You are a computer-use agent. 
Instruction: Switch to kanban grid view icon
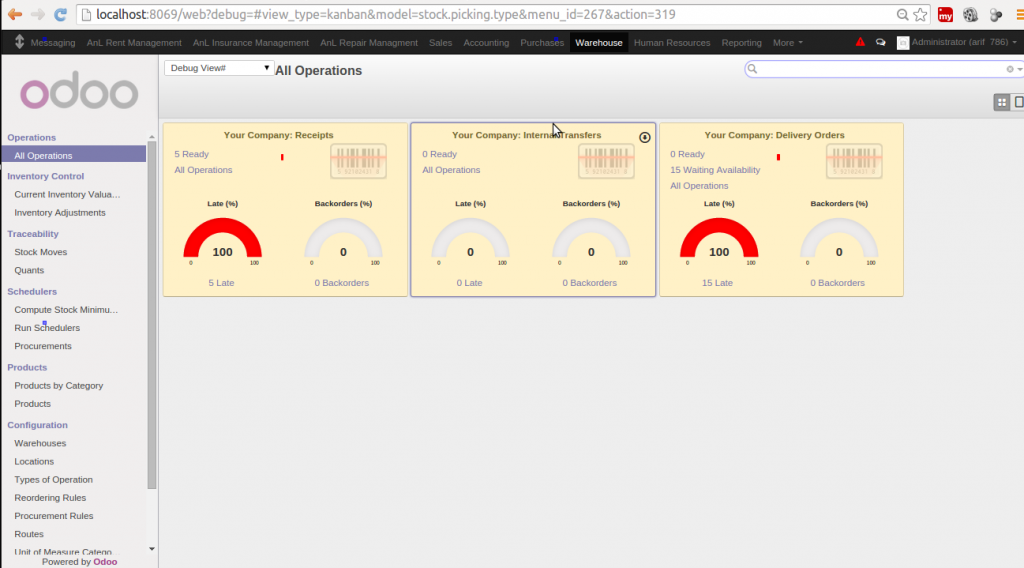1001,102
